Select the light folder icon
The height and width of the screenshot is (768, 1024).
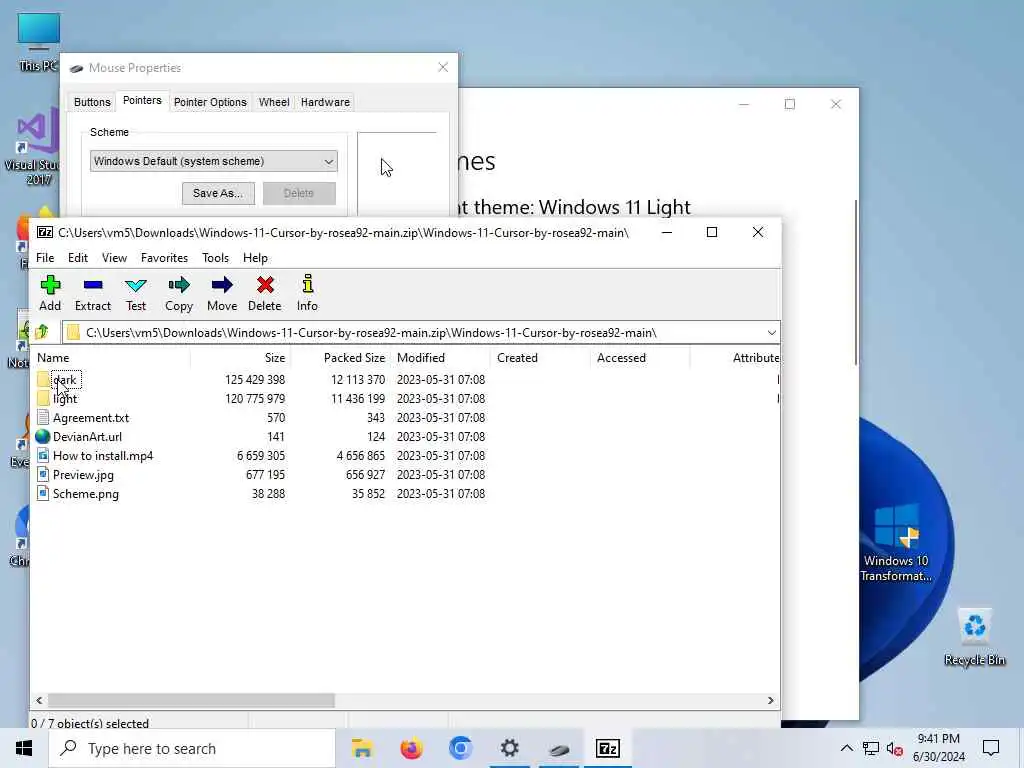coord(43,398)
